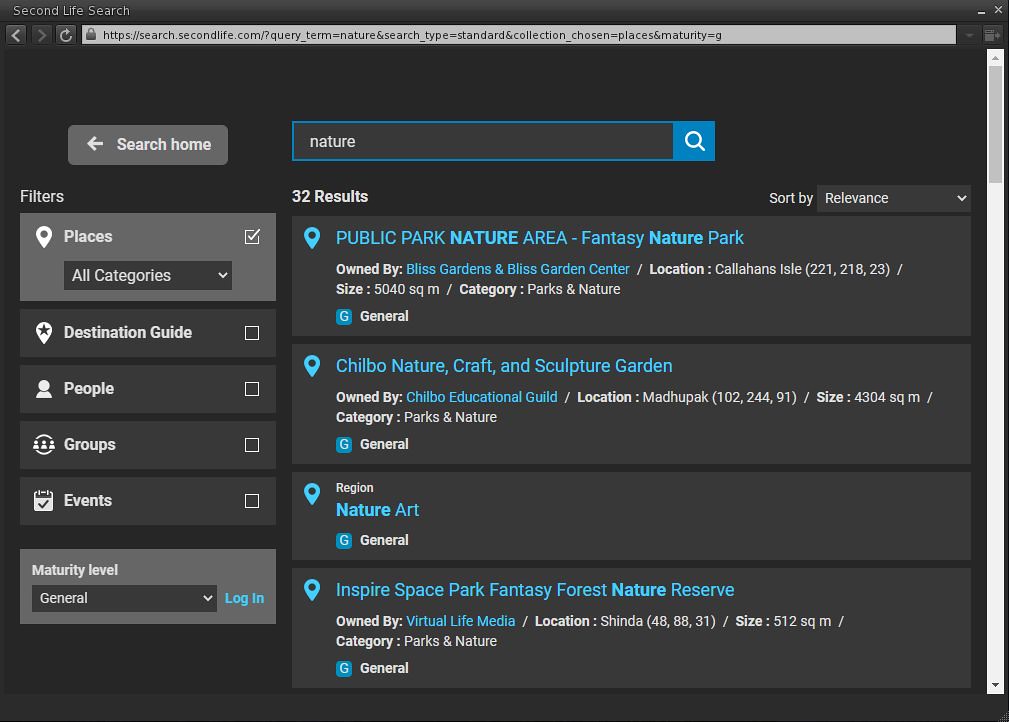Image resolution: width=1009 pixels, height=722 pixels.
Task: Click the browser back arrow icon
Action: pos(16,35)
